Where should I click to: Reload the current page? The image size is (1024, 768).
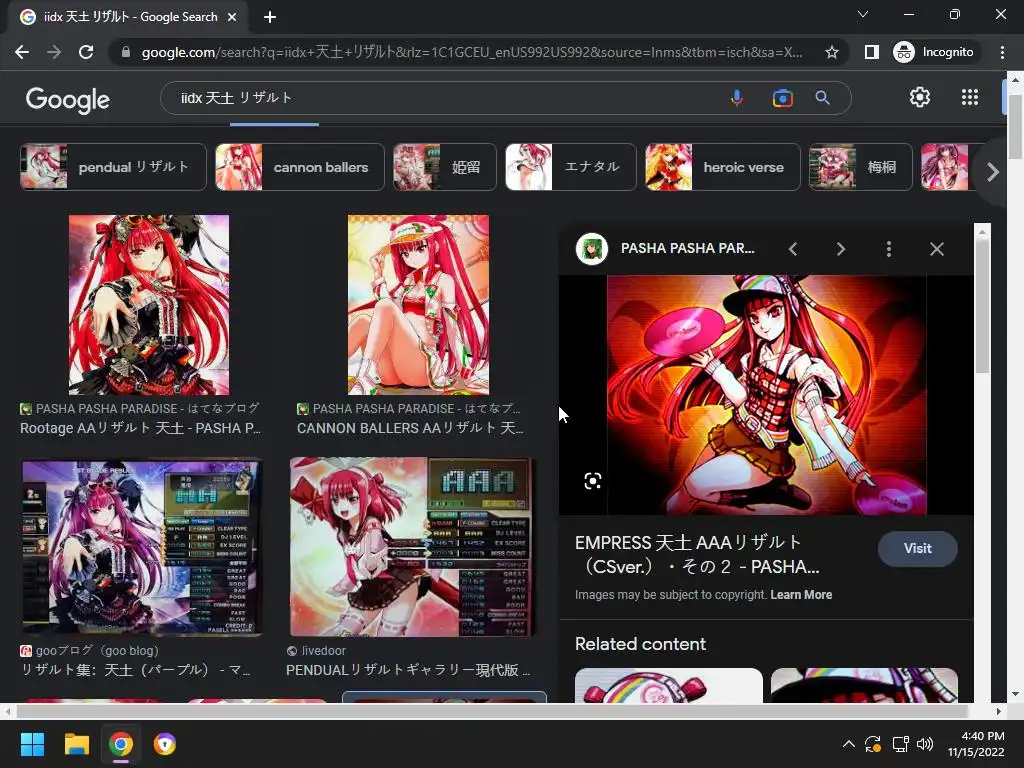pos(86,52)
